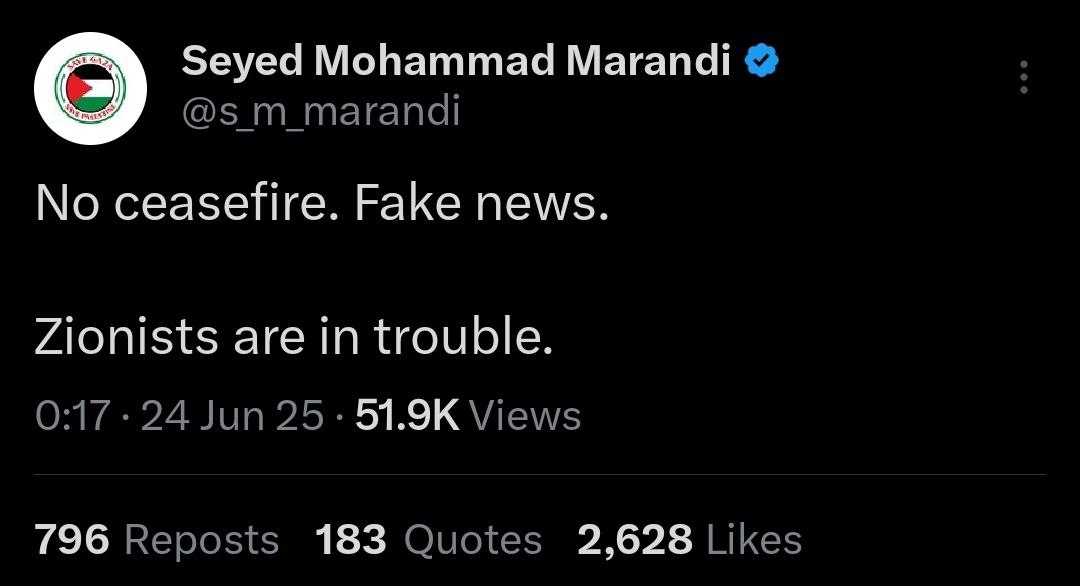This screenshot has width=1080, height=586.
Task: Open the "Likes" list label
Action: (x=754, y=540)
